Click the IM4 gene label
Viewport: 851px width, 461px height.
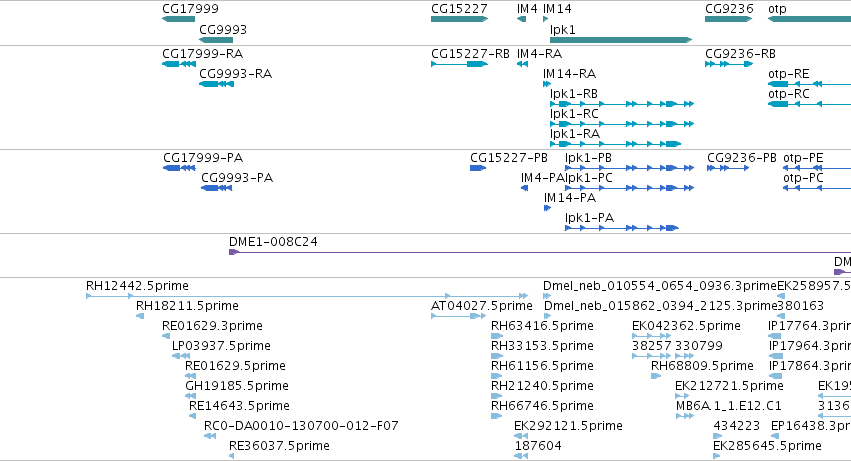click(527, 9)
